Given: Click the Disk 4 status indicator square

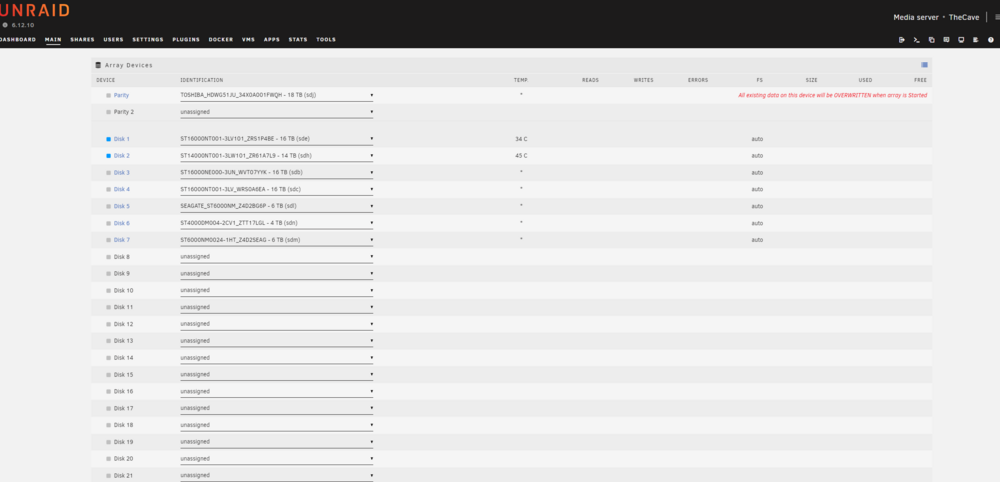Looking at the screenshot, I should (x=108, y=189).
